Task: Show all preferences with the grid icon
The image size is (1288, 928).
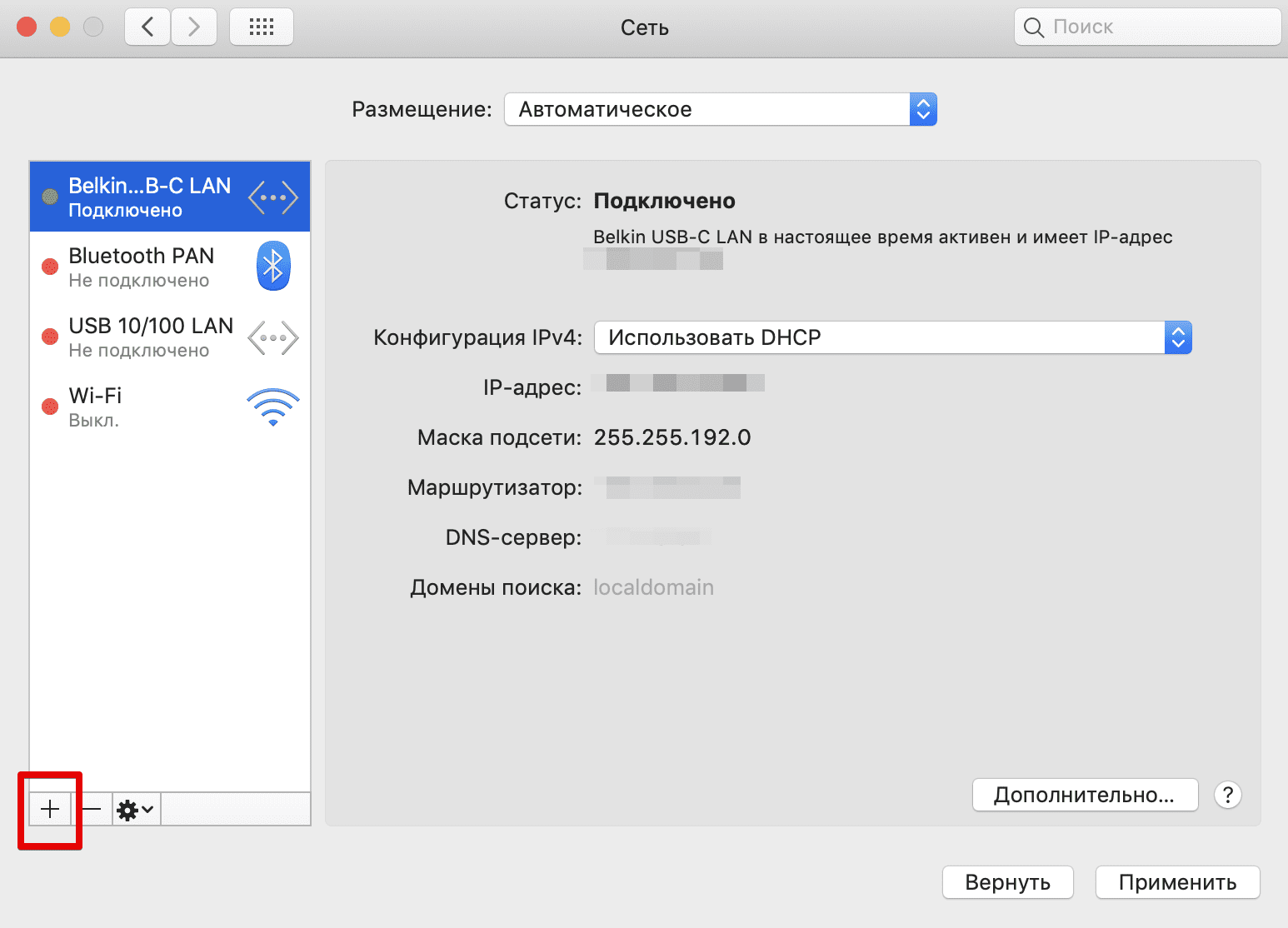Action: pos(262,27)
